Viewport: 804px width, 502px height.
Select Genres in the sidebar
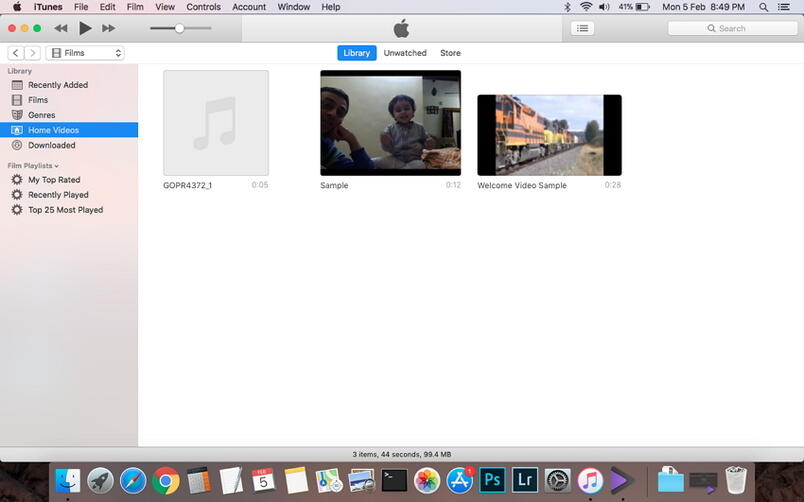pos(69,115)
